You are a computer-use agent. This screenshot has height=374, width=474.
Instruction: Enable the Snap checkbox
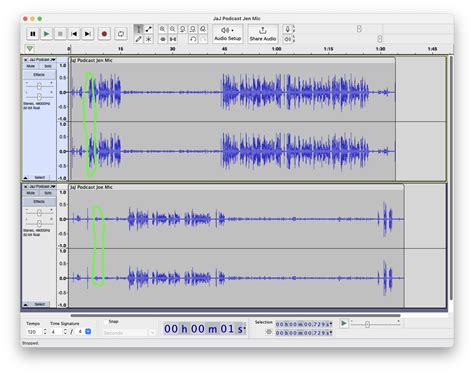click(106, 322)
